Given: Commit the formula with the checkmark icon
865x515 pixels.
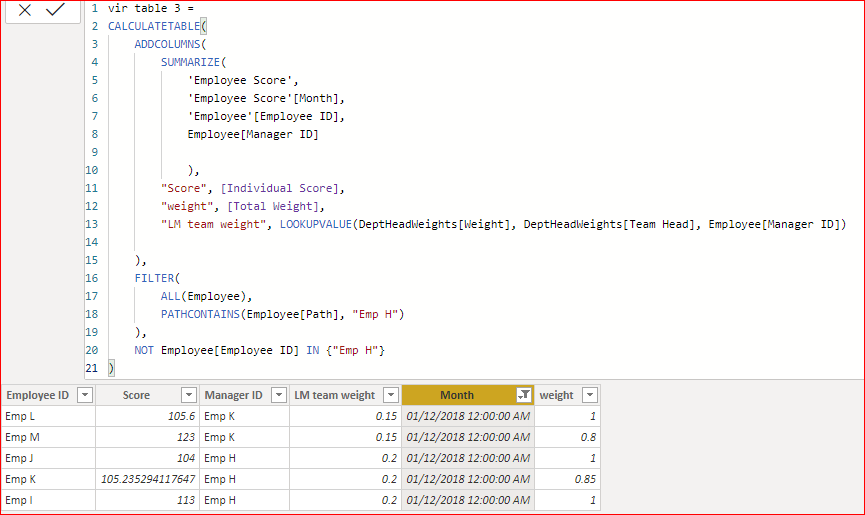Looking at the screenshot, I should click(55, 9).
